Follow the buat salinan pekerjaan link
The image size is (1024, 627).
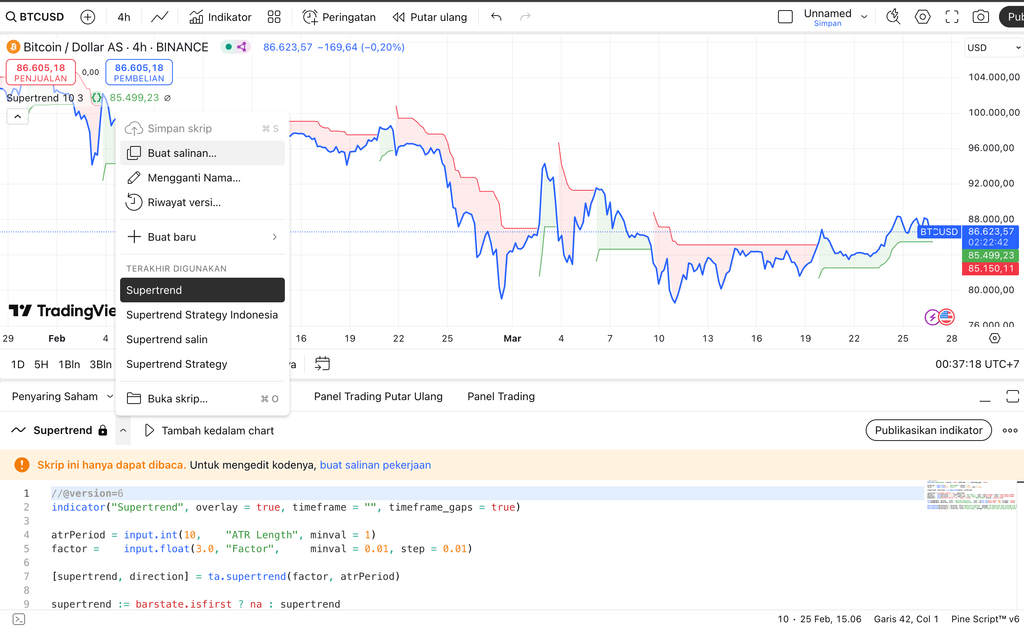point(375,465)
